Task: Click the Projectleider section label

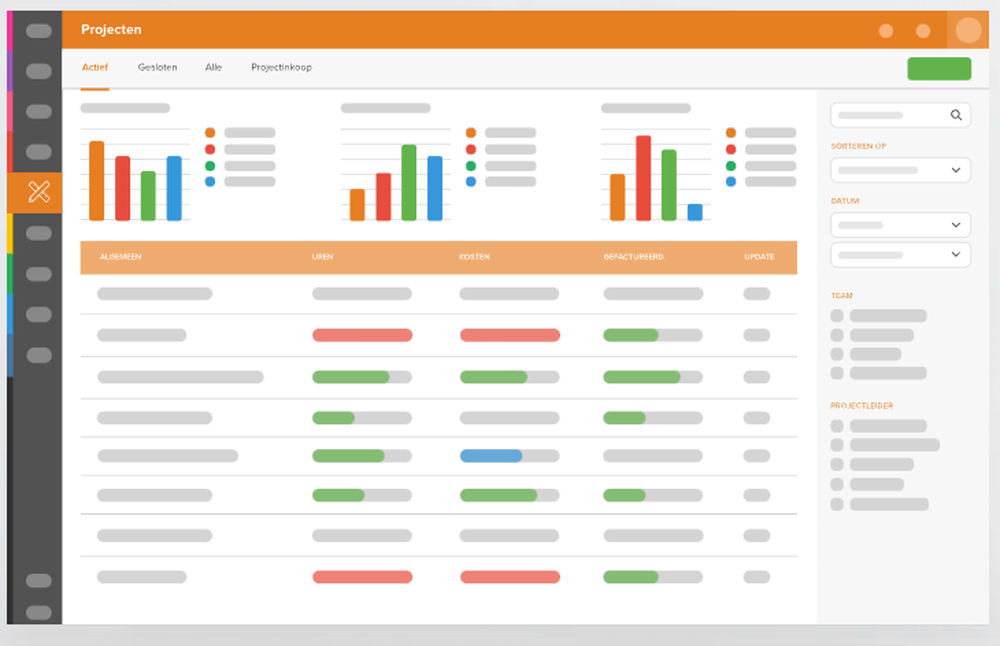Action: pos(862,406)
